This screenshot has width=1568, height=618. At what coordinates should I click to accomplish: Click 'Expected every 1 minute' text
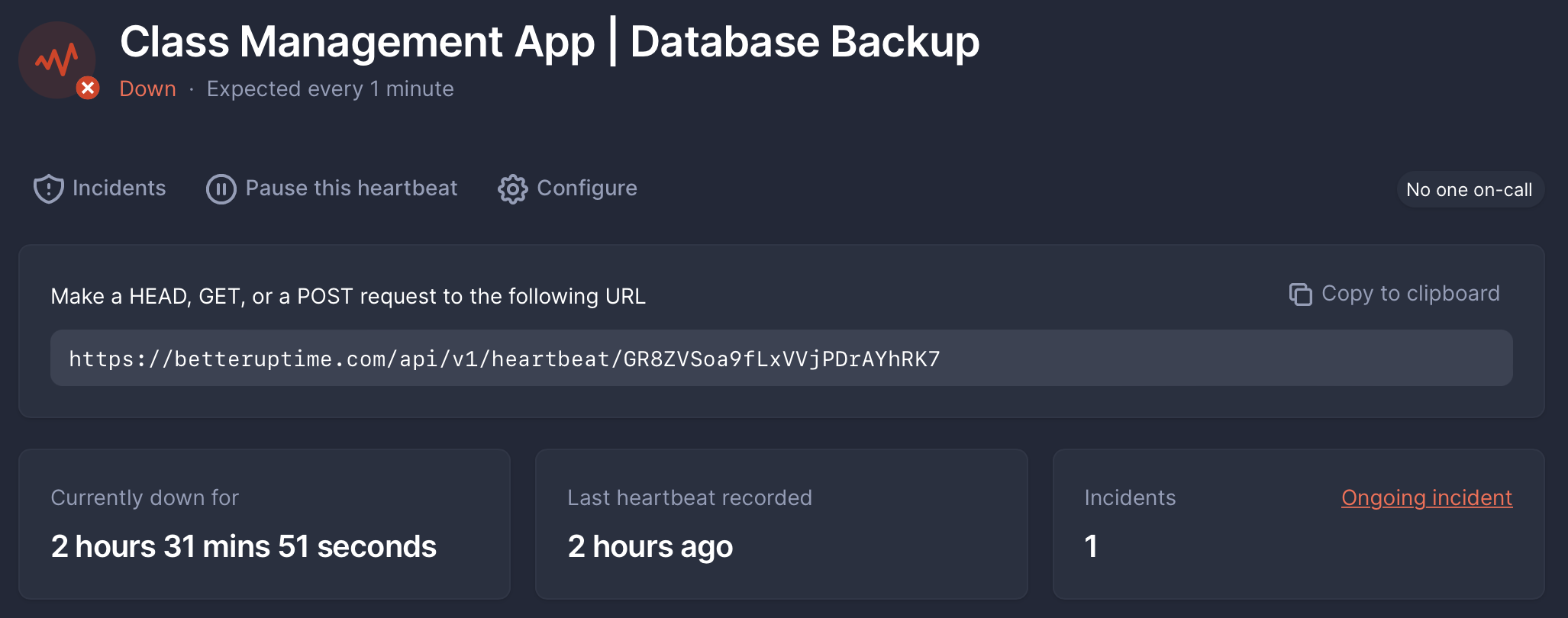pos(330,89)
